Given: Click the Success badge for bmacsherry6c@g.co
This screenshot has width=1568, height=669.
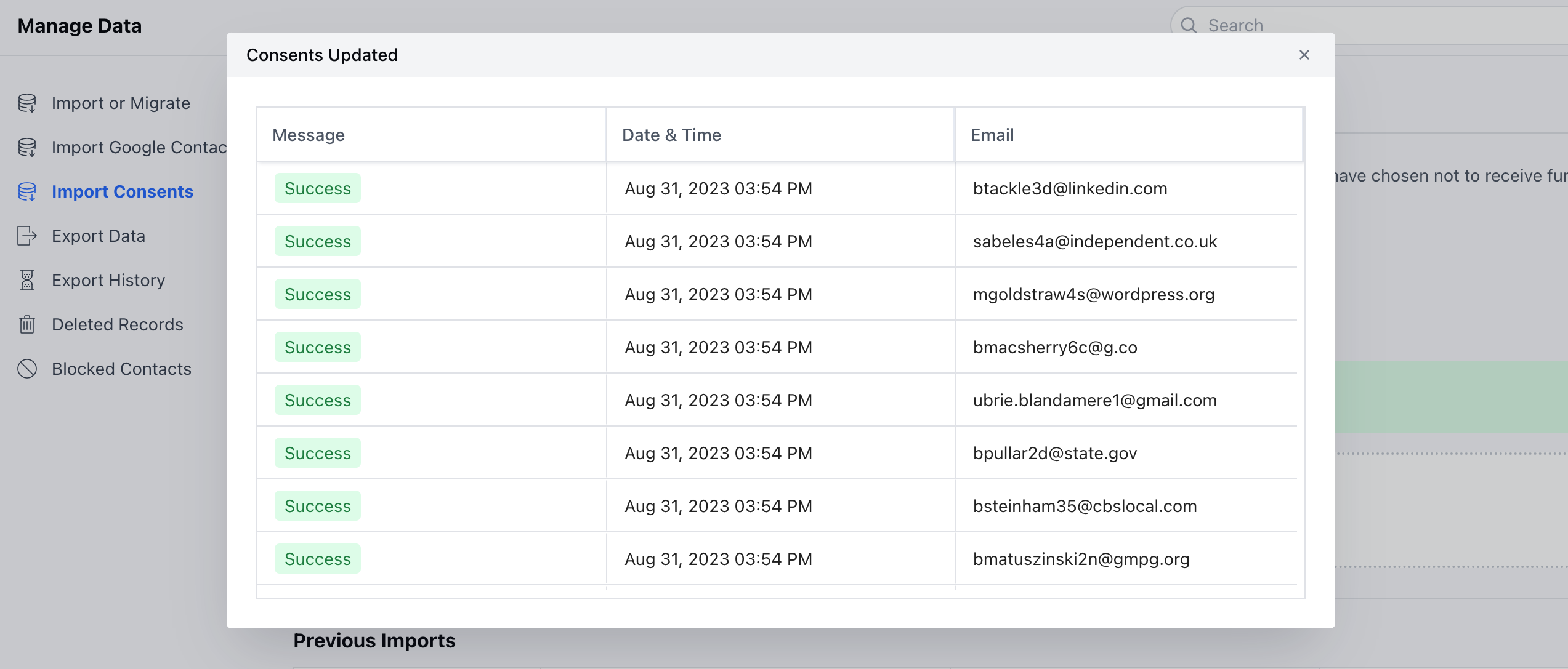Looking at the screenshot, I should (x=317, y=347).
